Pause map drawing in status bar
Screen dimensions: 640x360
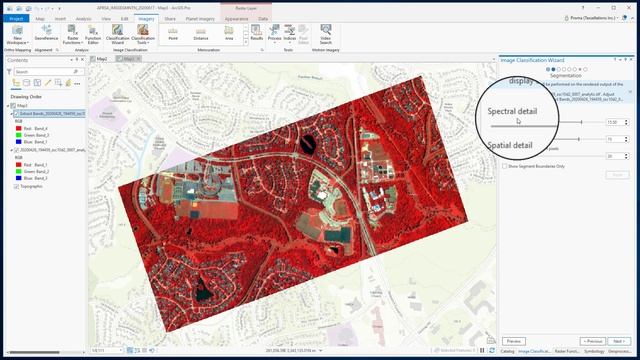pyautogui.click(x=482, y=350)
